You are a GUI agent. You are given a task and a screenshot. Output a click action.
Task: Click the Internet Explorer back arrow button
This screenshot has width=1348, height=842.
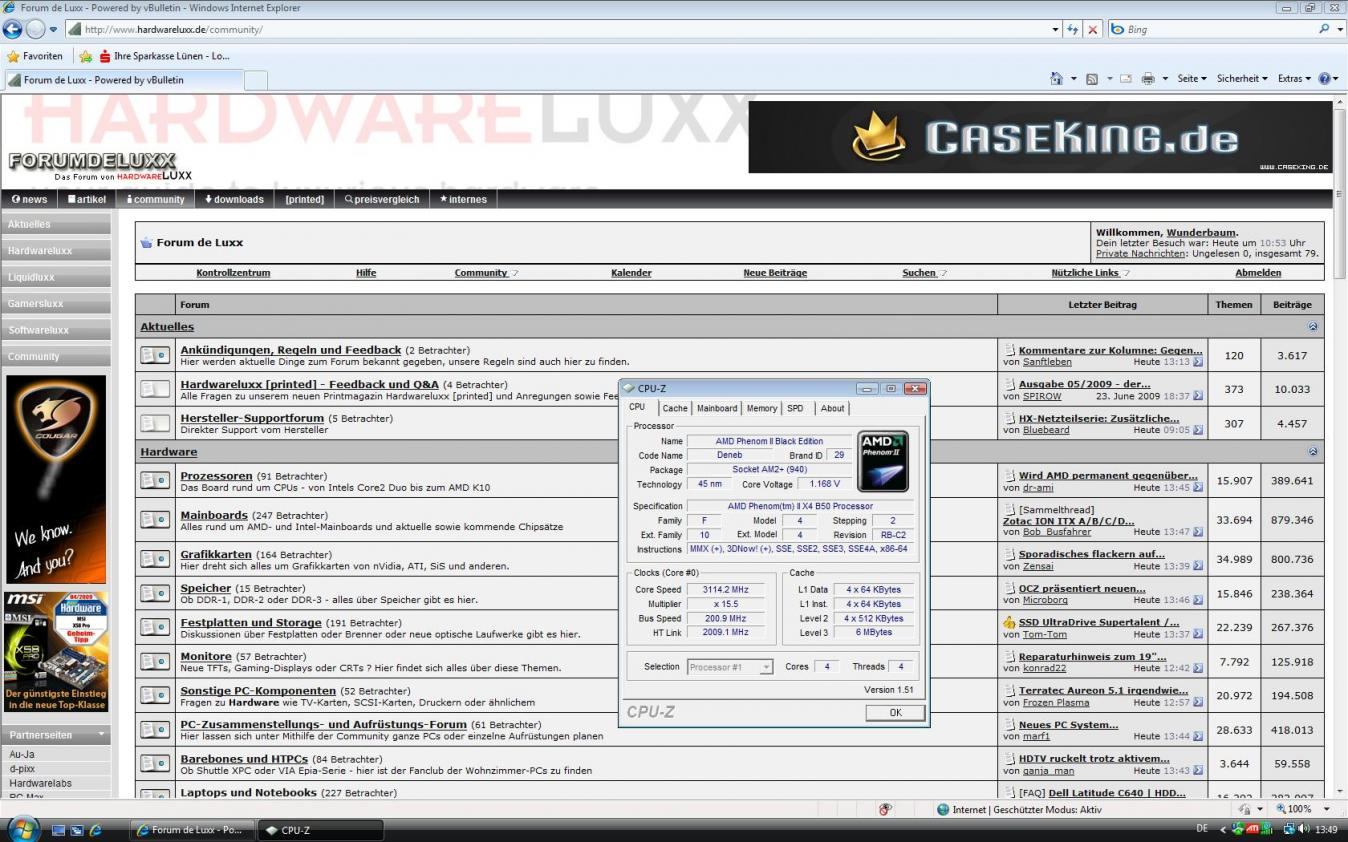point(12,30)
